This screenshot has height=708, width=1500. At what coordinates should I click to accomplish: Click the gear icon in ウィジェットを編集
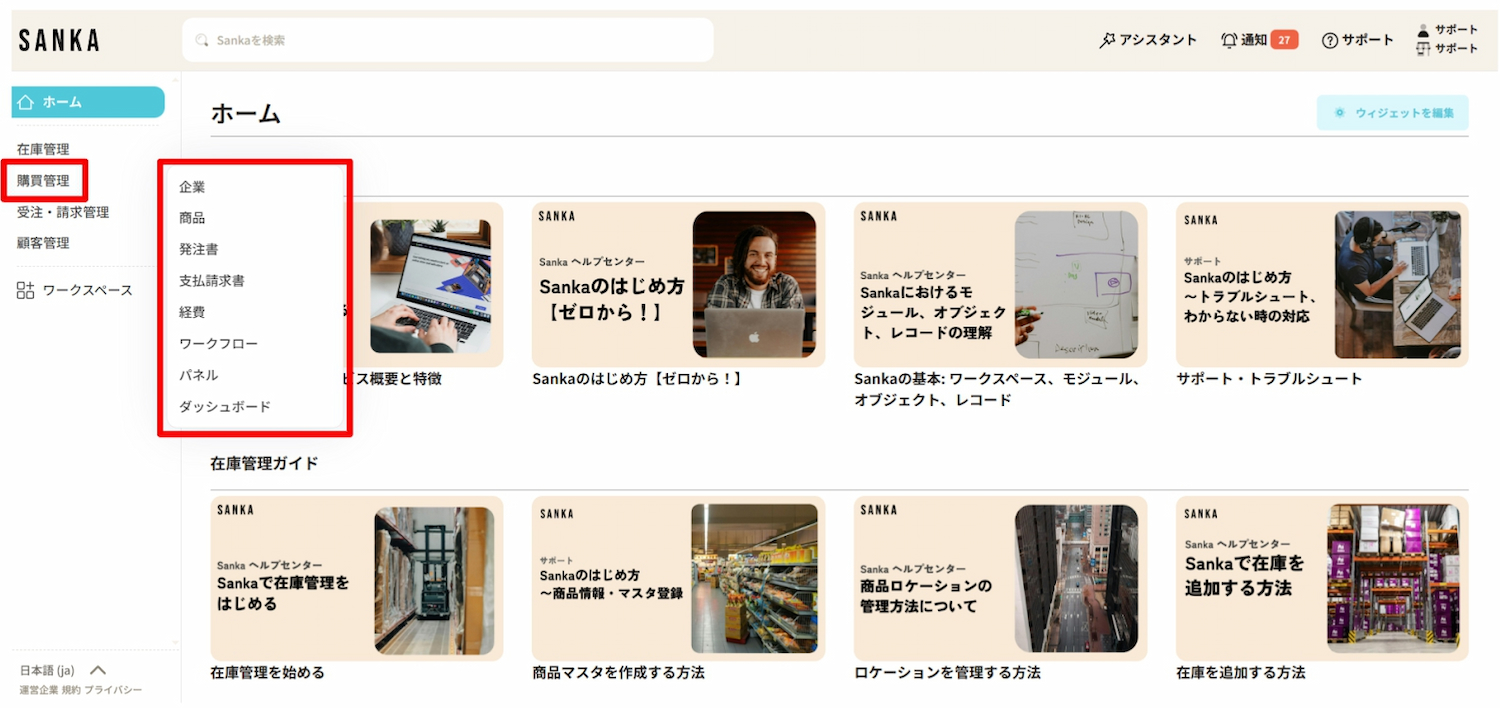[x=1340, y=113]
